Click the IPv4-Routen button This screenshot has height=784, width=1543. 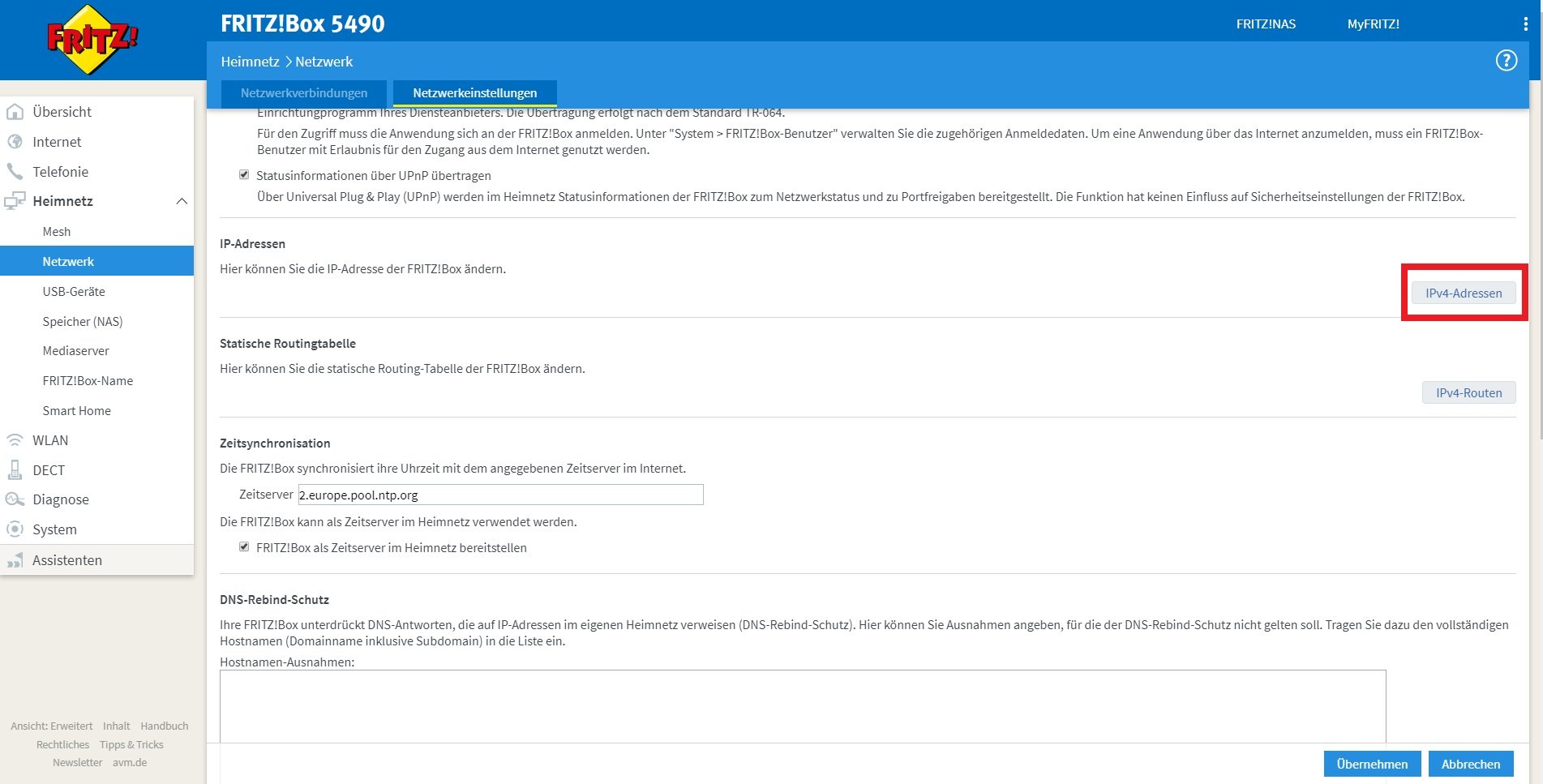1468,392
